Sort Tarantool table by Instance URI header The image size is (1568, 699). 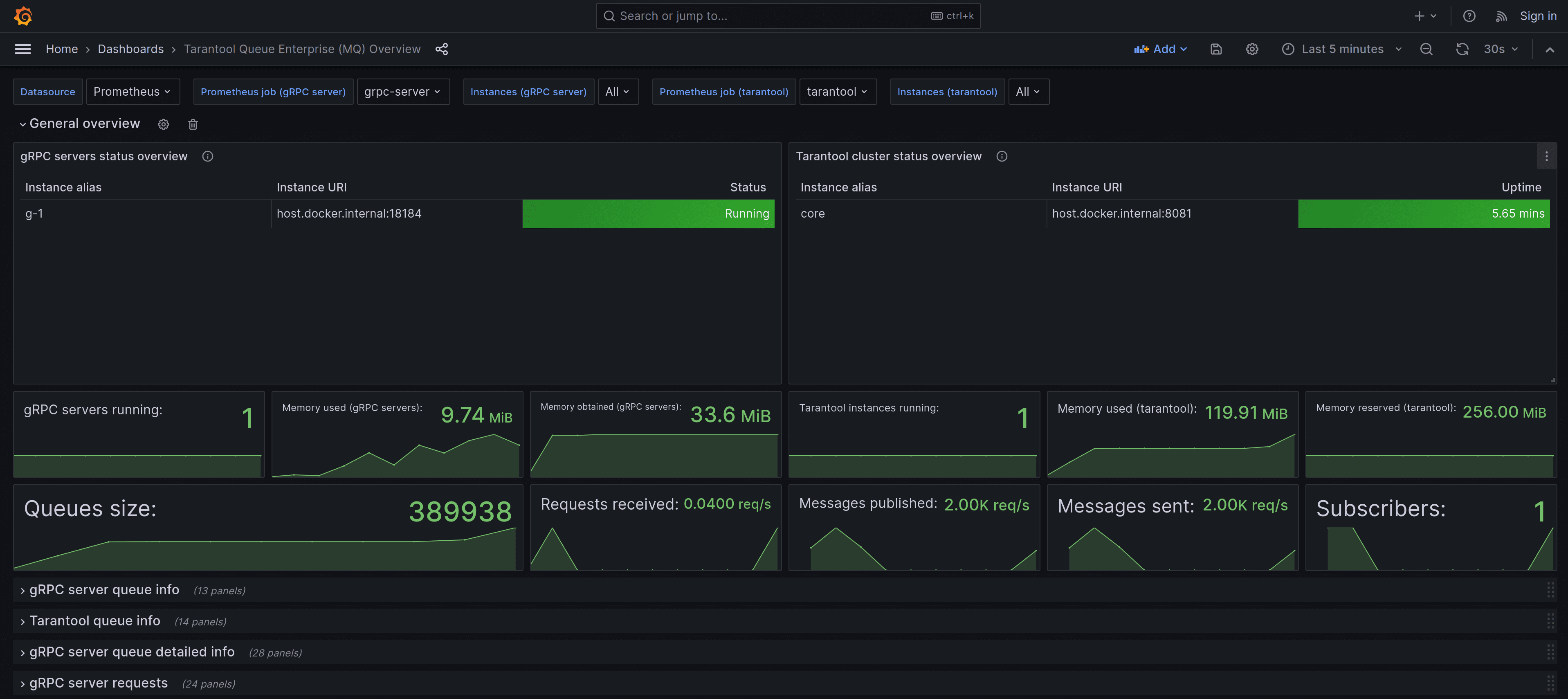click(x=1087, y=188)
